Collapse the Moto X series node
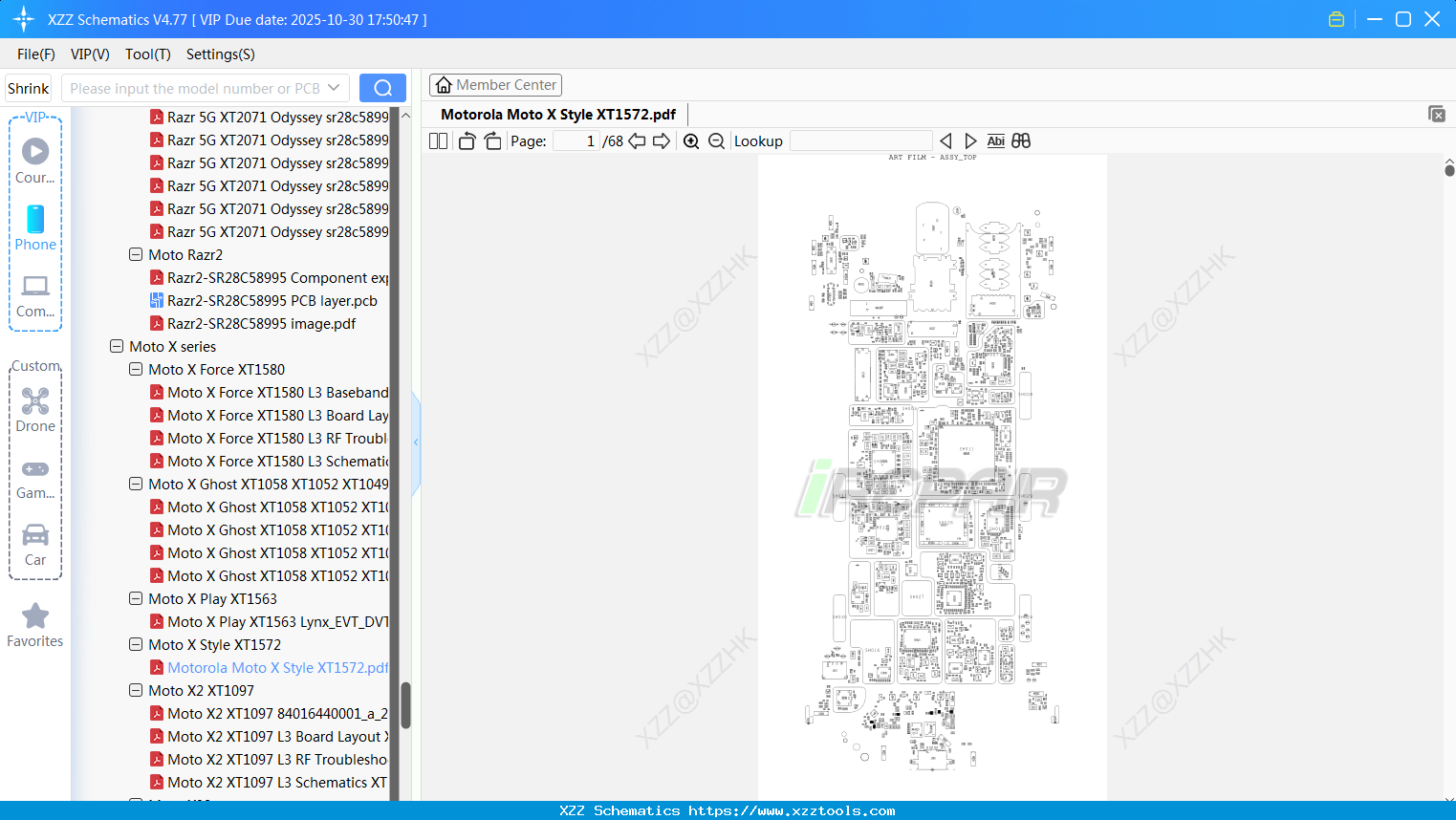This screenshot has width=1456, height=820. click(x=116, y=346)
